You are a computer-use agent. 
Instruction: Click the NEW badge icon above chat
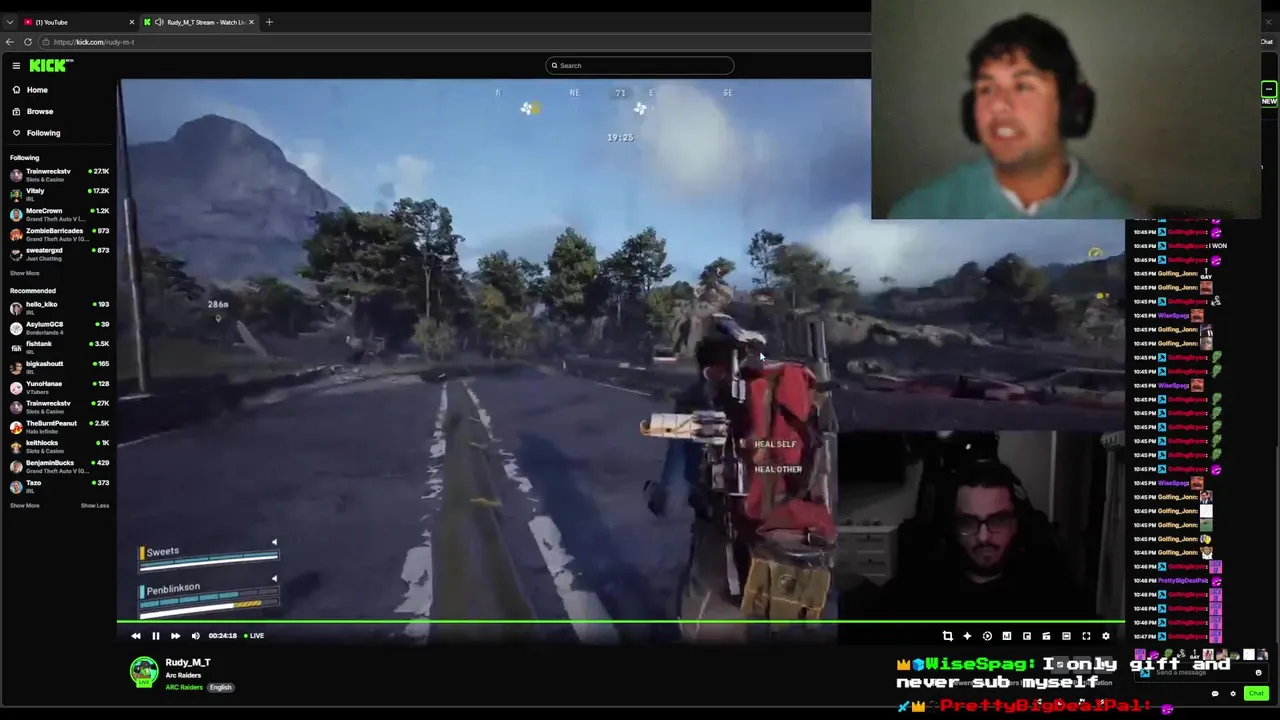tap(1269, 94)
